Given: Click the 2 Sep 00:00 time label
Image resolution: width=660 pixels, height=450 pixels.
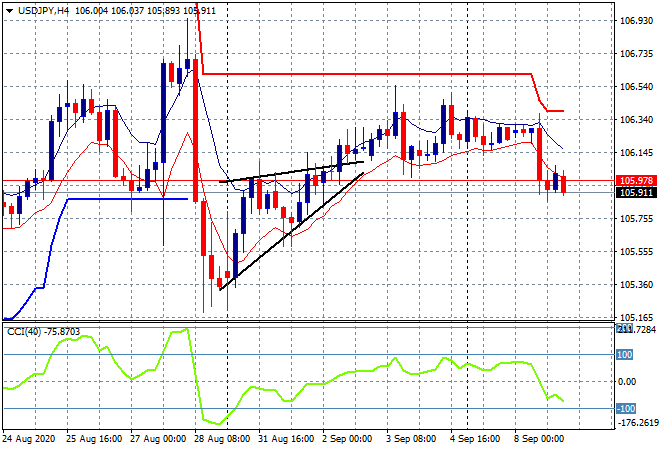Looking at the screenshot, I should tap(347, 439).
